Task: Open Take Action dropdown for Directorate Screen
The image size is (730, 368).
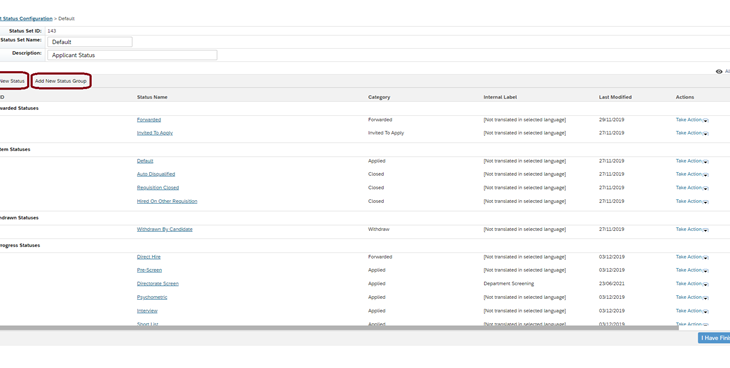Action: tap(692, 283)
